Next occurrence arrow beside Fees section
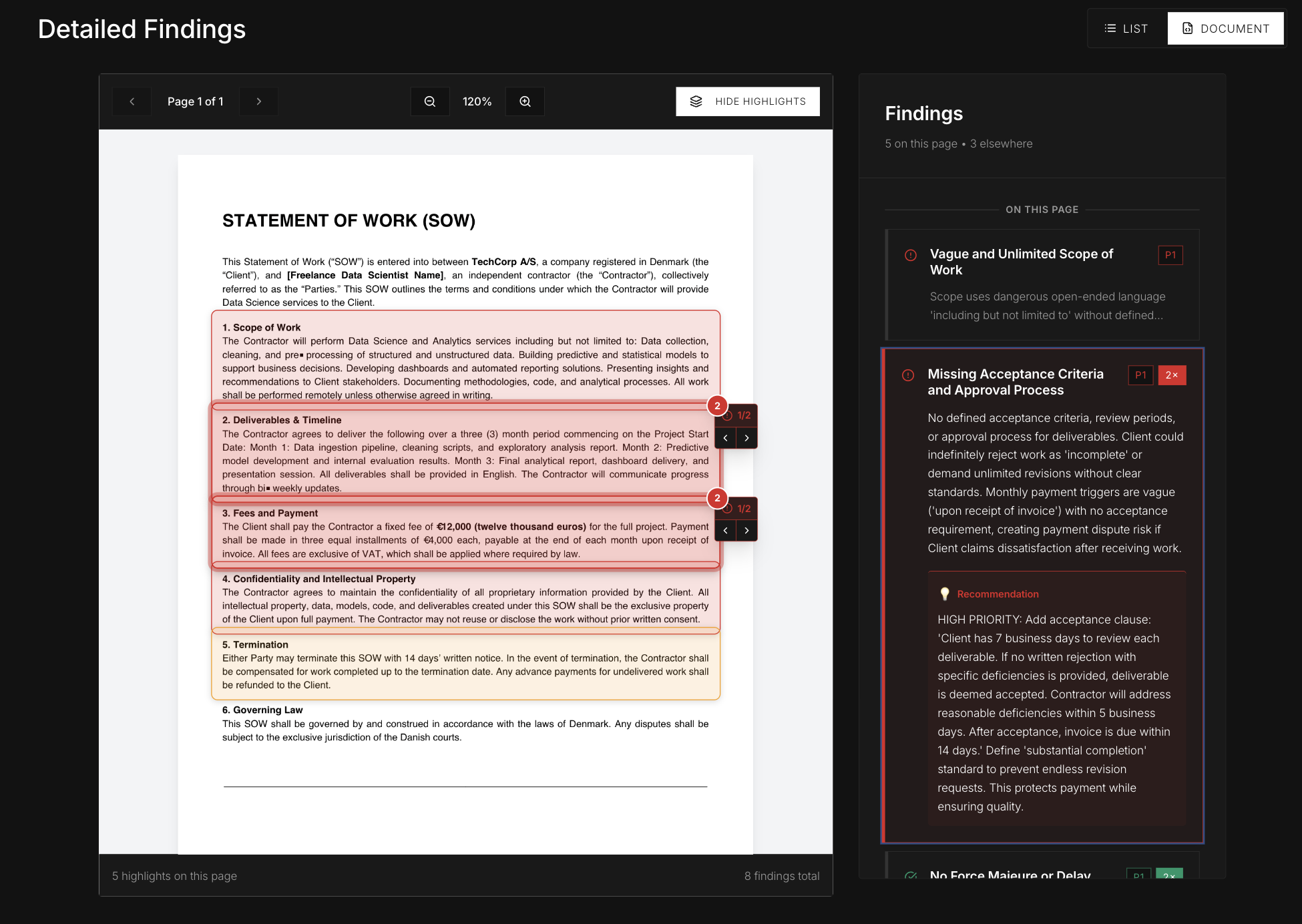1302x924 pixels. pyautogui.click(x=746, y=531)
